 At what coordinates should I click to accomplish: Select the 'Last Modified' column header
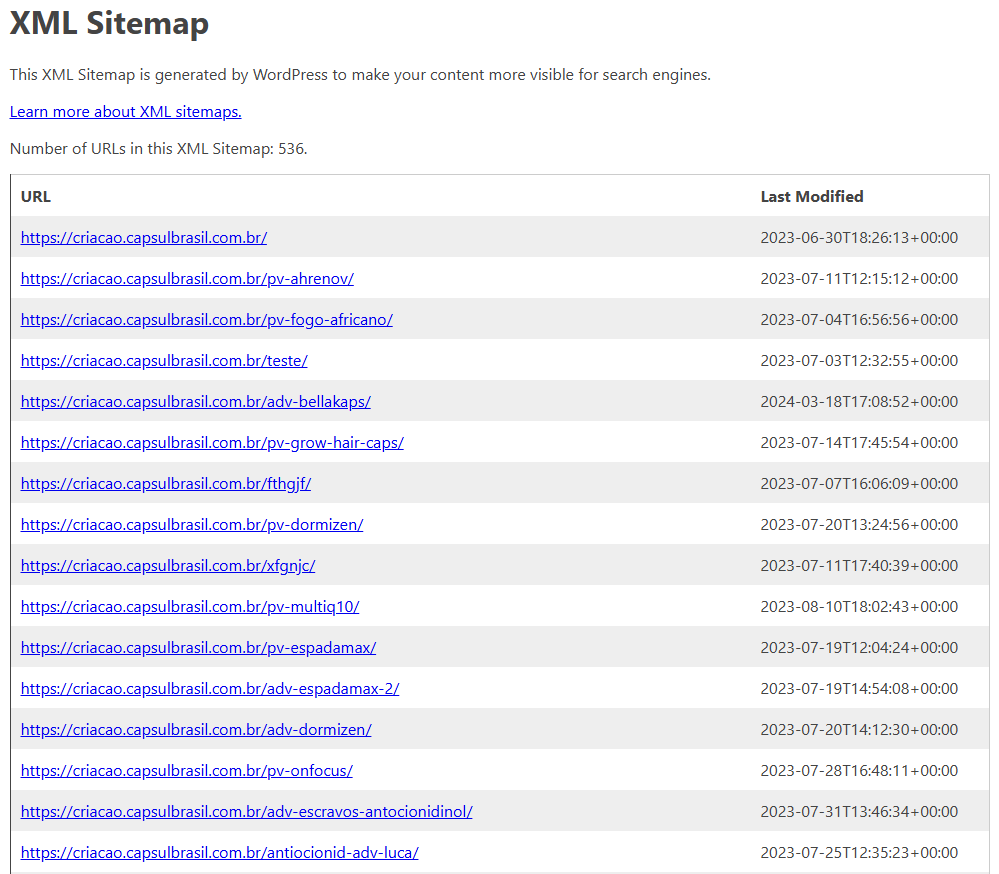coord(812,196)
